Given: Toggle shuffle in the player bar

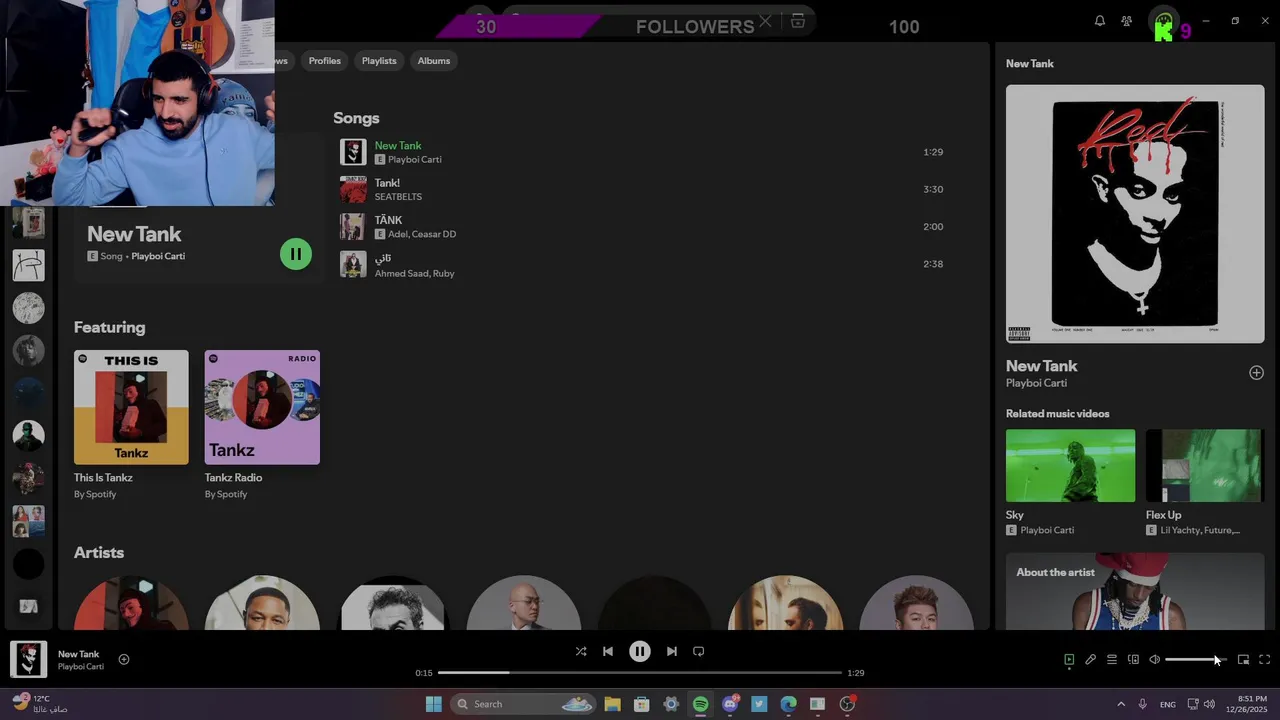Looking at the screenshot, I should pyautogui.click(x=581, y=651).
